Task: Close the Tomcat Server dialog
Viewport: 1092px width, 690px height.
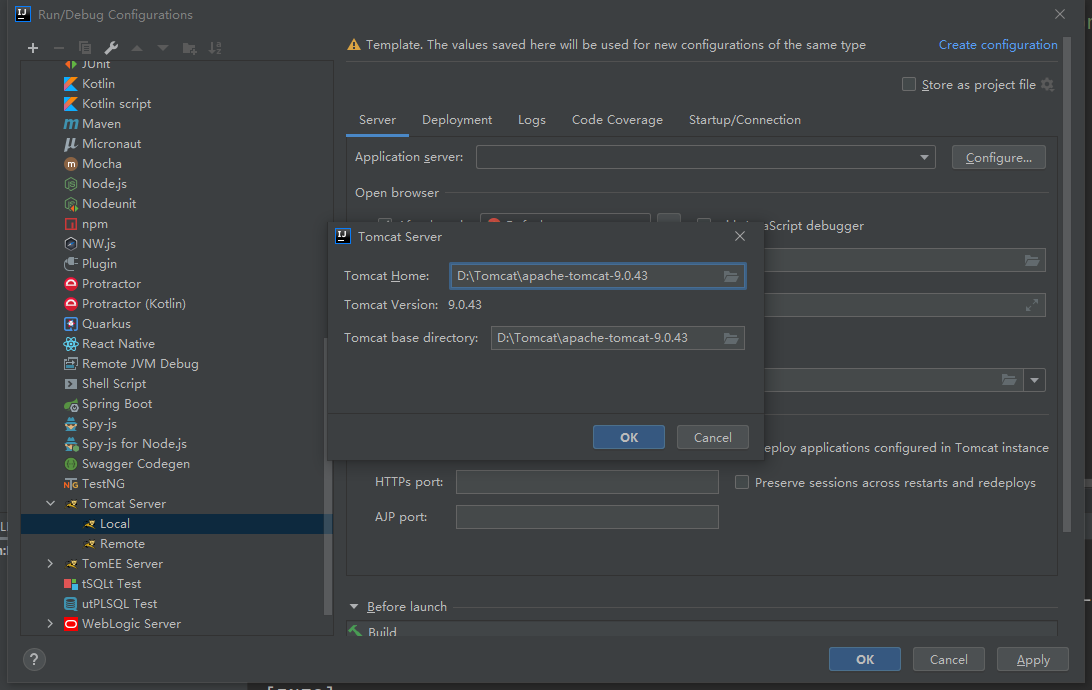Action: pos(740,237)
